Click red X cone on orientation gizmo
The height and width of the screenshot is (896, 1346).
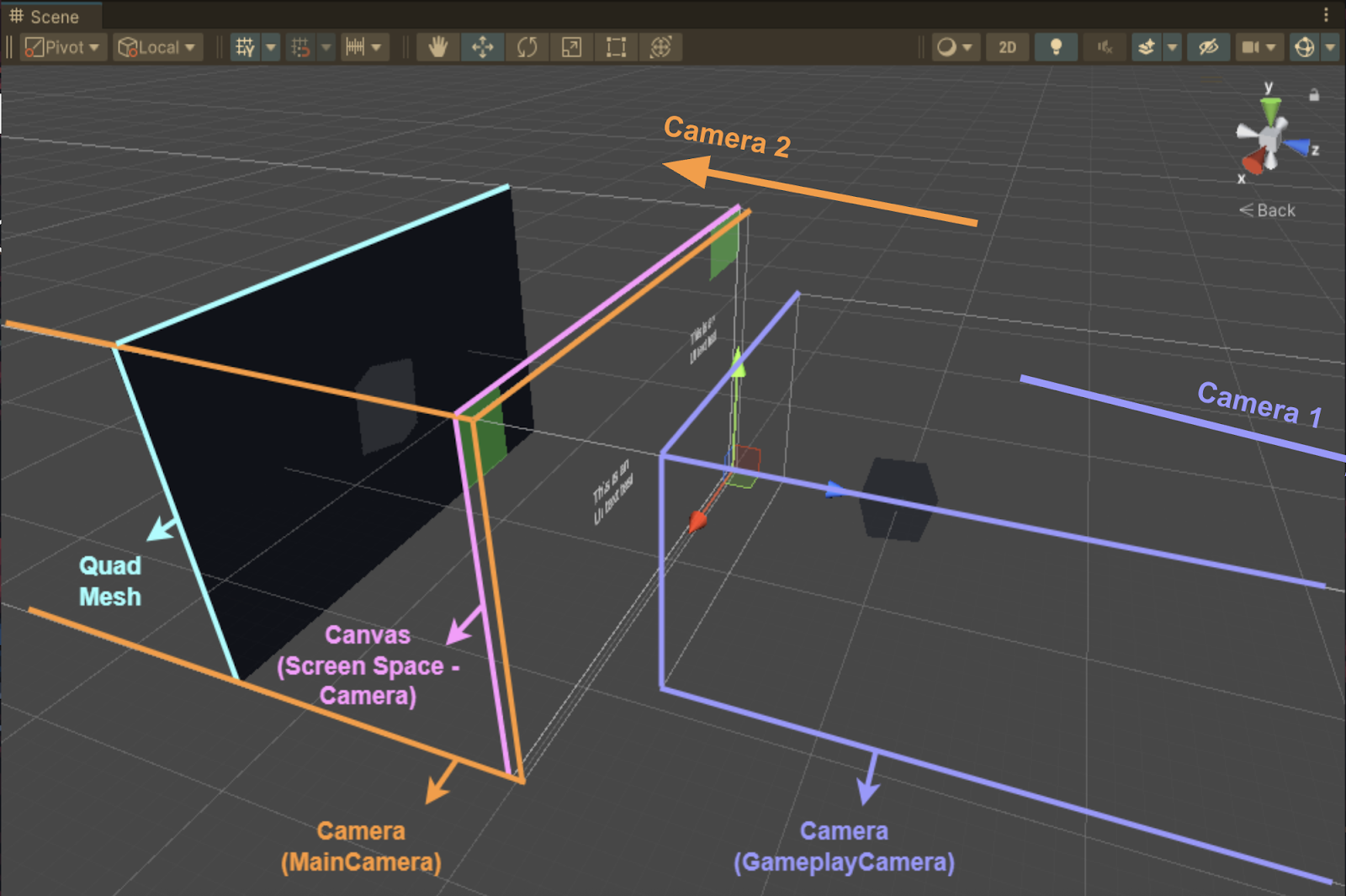tap(1253, 161)
